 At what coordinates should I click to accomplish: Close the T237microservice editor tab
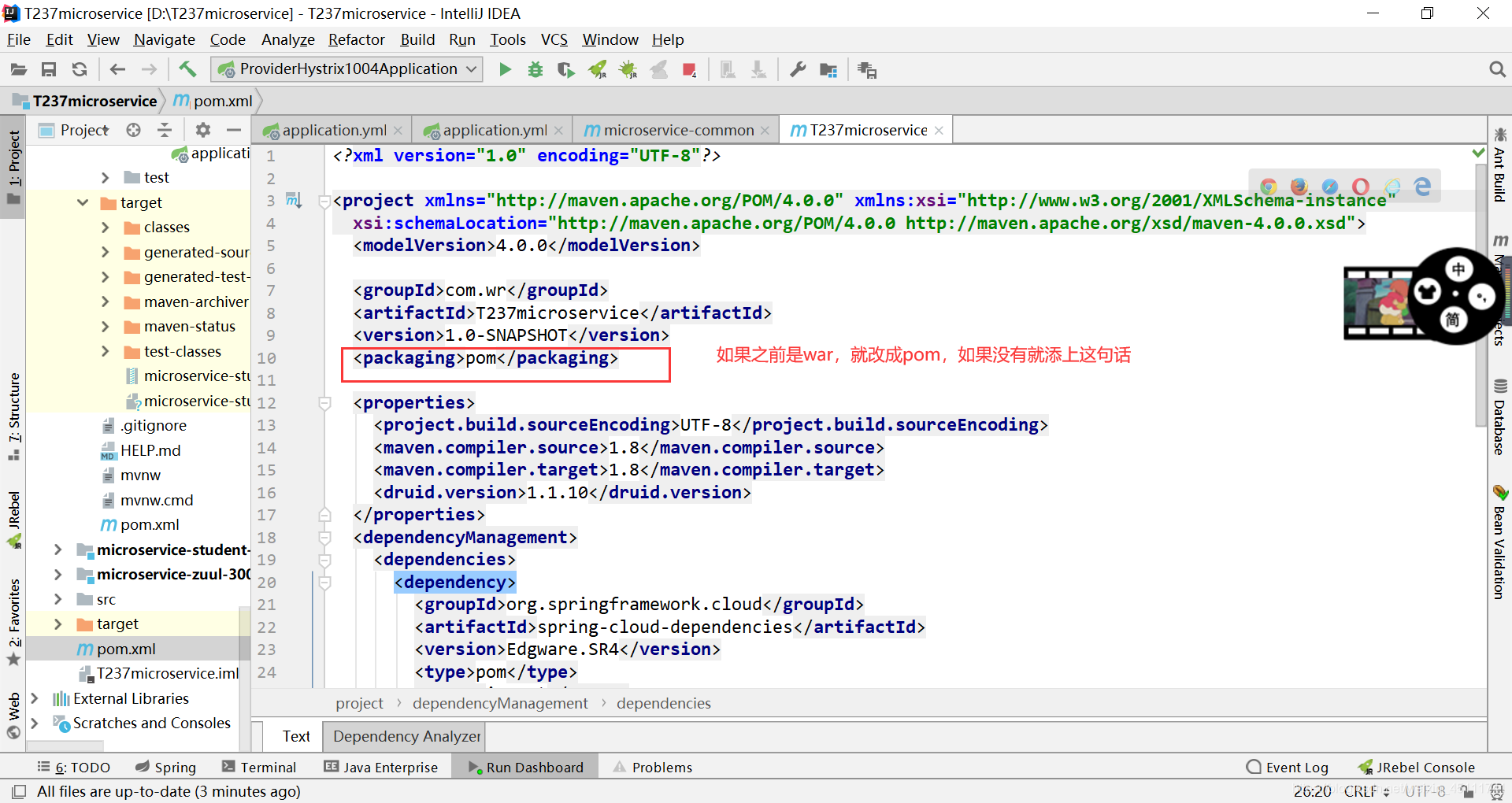pos(939,131)
